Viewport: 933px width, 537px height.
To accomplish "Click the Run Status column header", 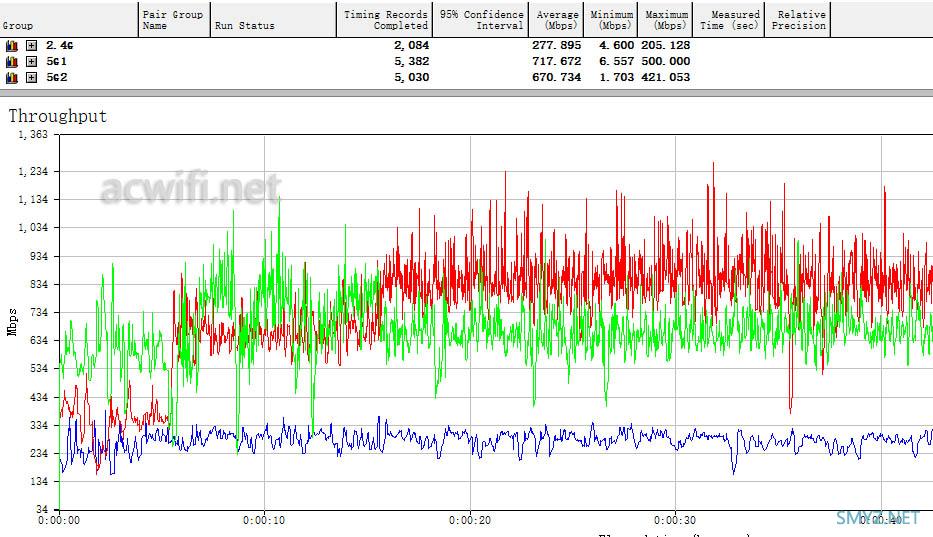I will 274,20.
